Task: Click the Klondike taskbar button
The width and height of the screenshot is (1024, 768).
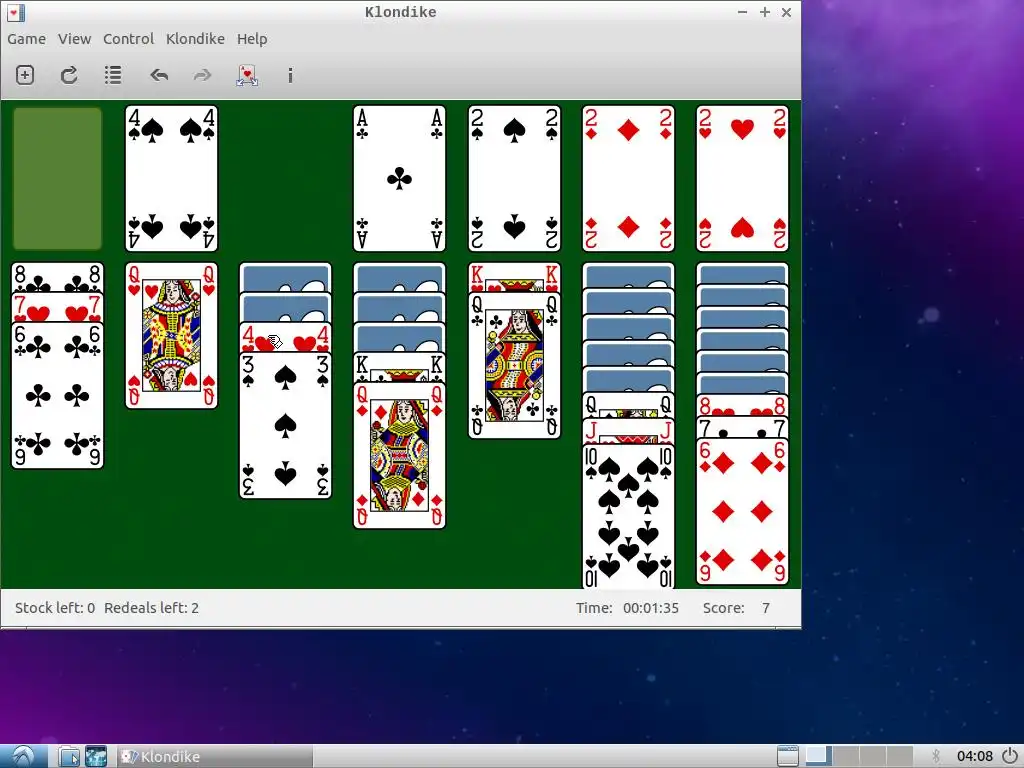Action: point(216,756)
